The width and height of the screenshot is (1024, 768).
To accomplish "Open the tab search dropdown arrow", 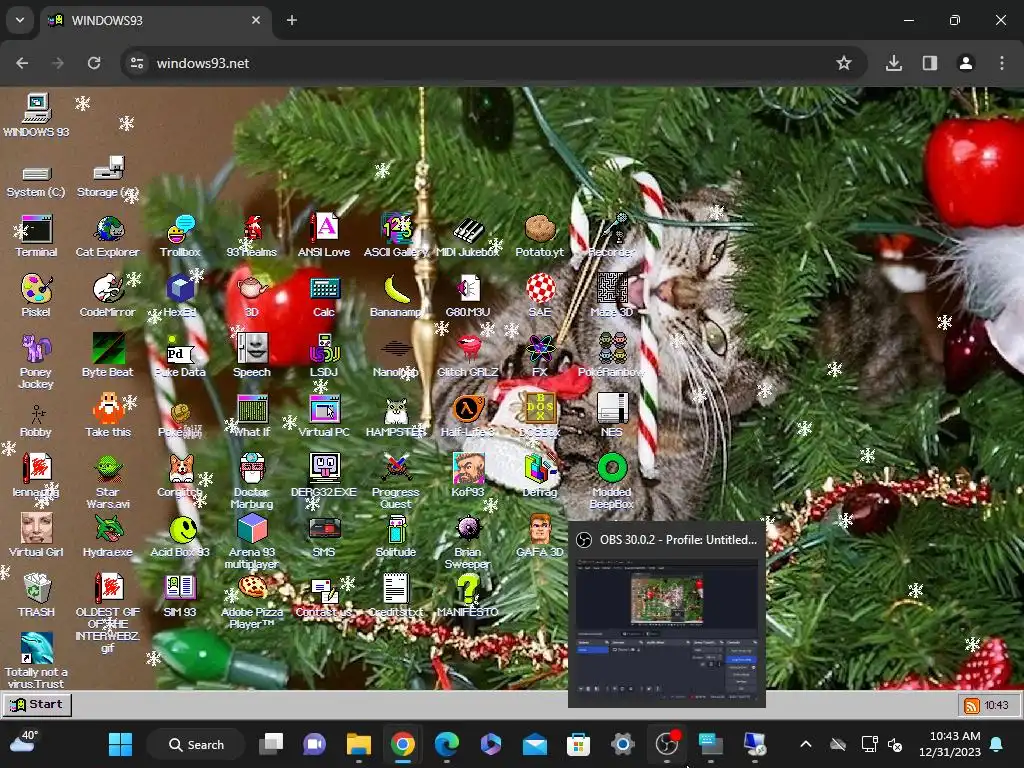I will tap(20, 20).
